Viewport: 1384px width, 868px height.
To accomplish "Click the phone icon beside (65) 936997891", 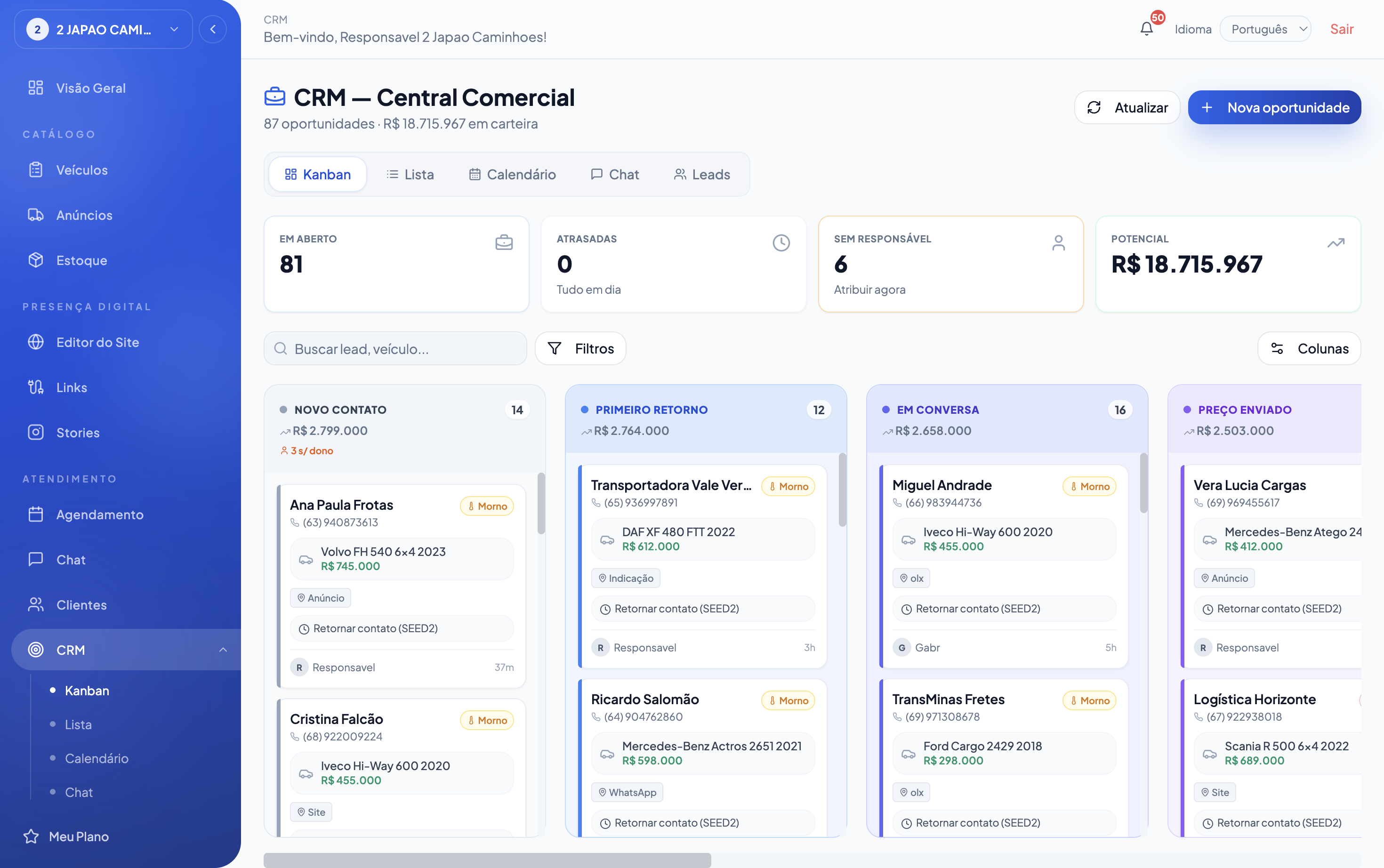I will pos(596,502).
